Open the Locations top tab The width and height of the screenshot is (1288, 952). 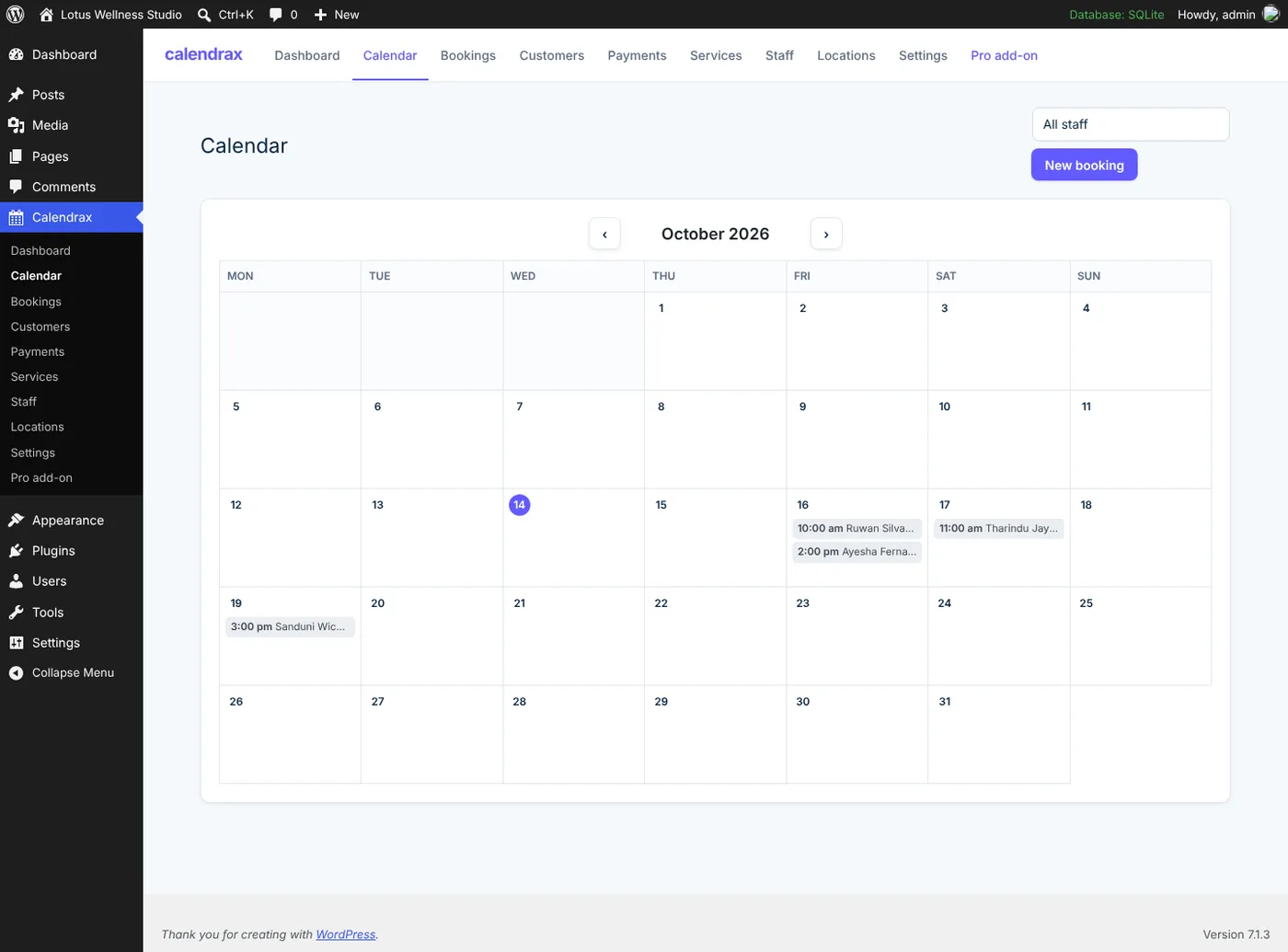coord(846,55)
